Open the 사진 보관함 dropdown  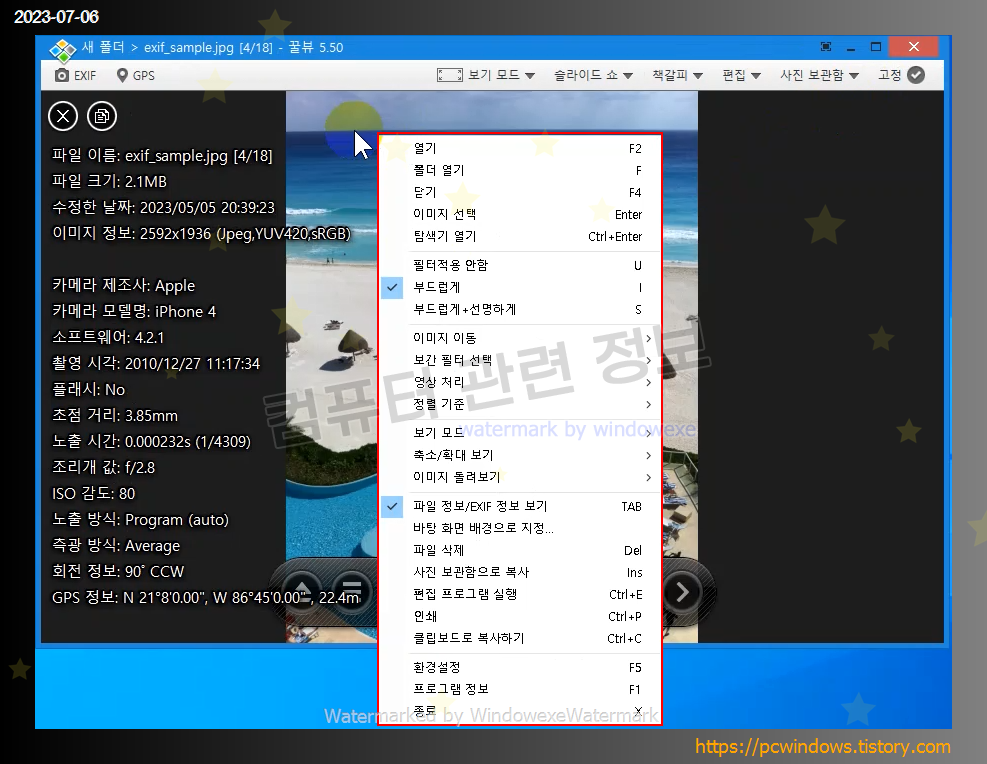pos(819,76)
